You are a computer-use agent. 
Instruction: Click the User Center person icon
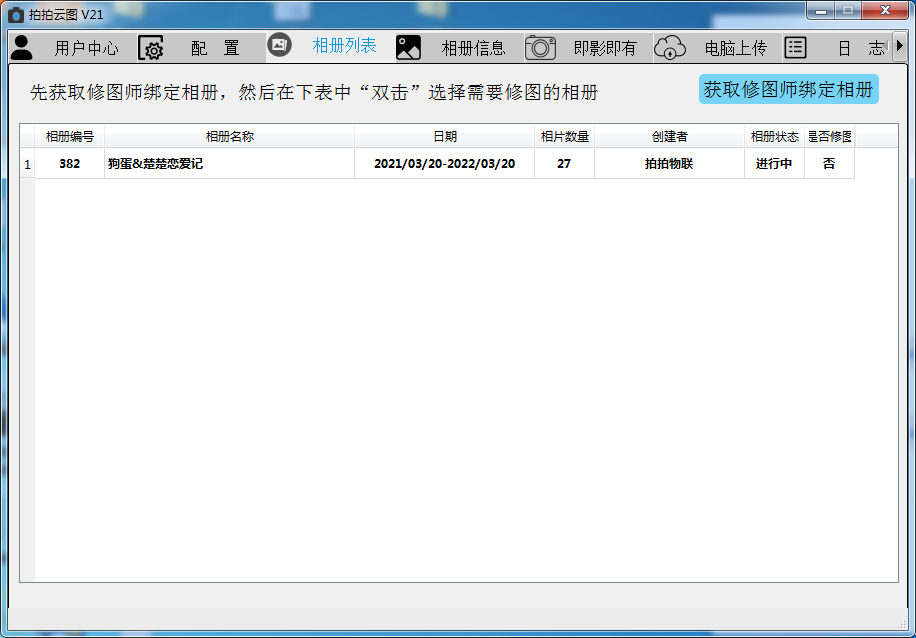click(21, 47)
